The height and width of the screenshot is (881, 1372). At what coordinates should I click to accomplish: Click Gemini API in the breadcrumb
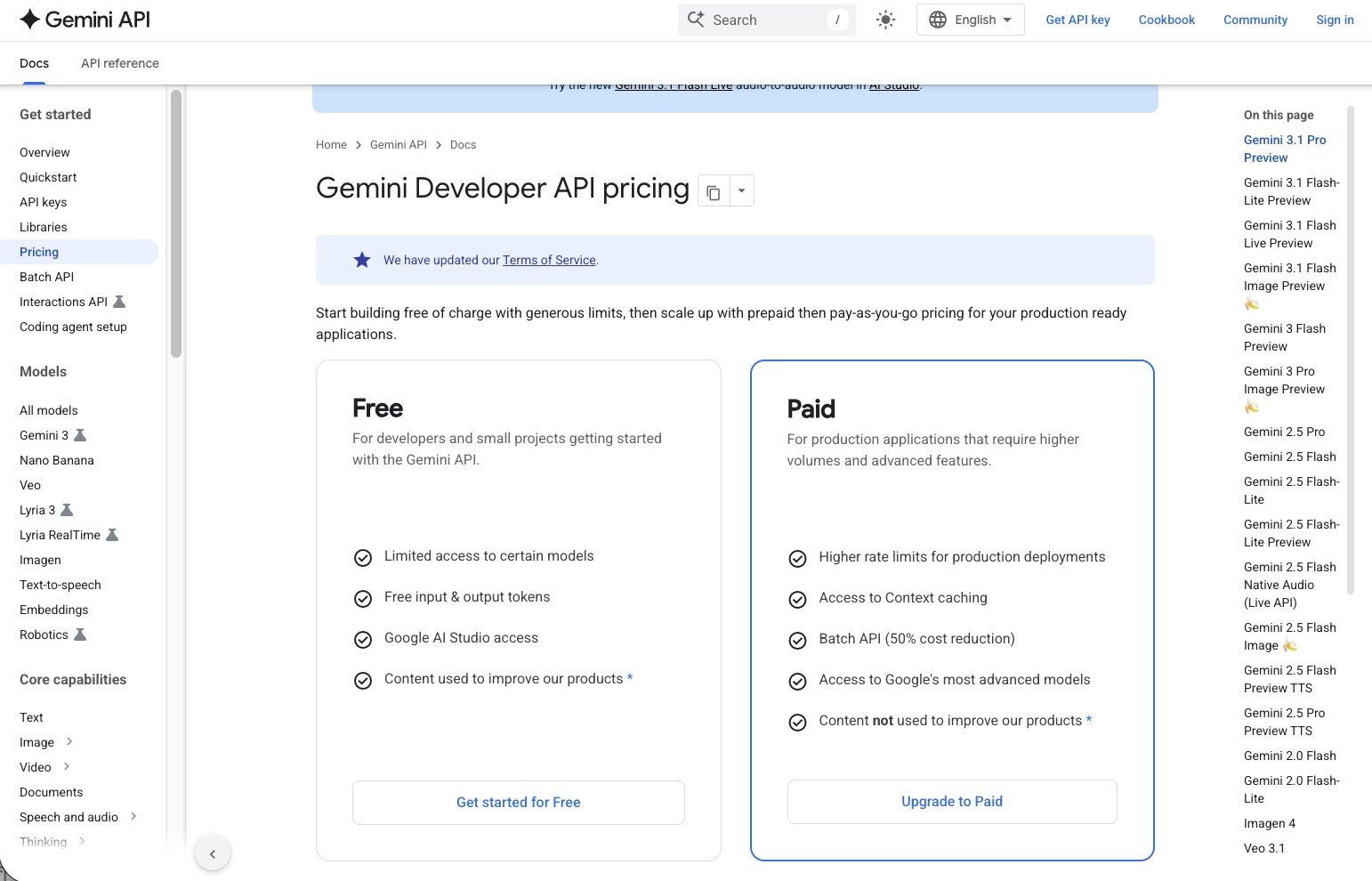(399, 144)
